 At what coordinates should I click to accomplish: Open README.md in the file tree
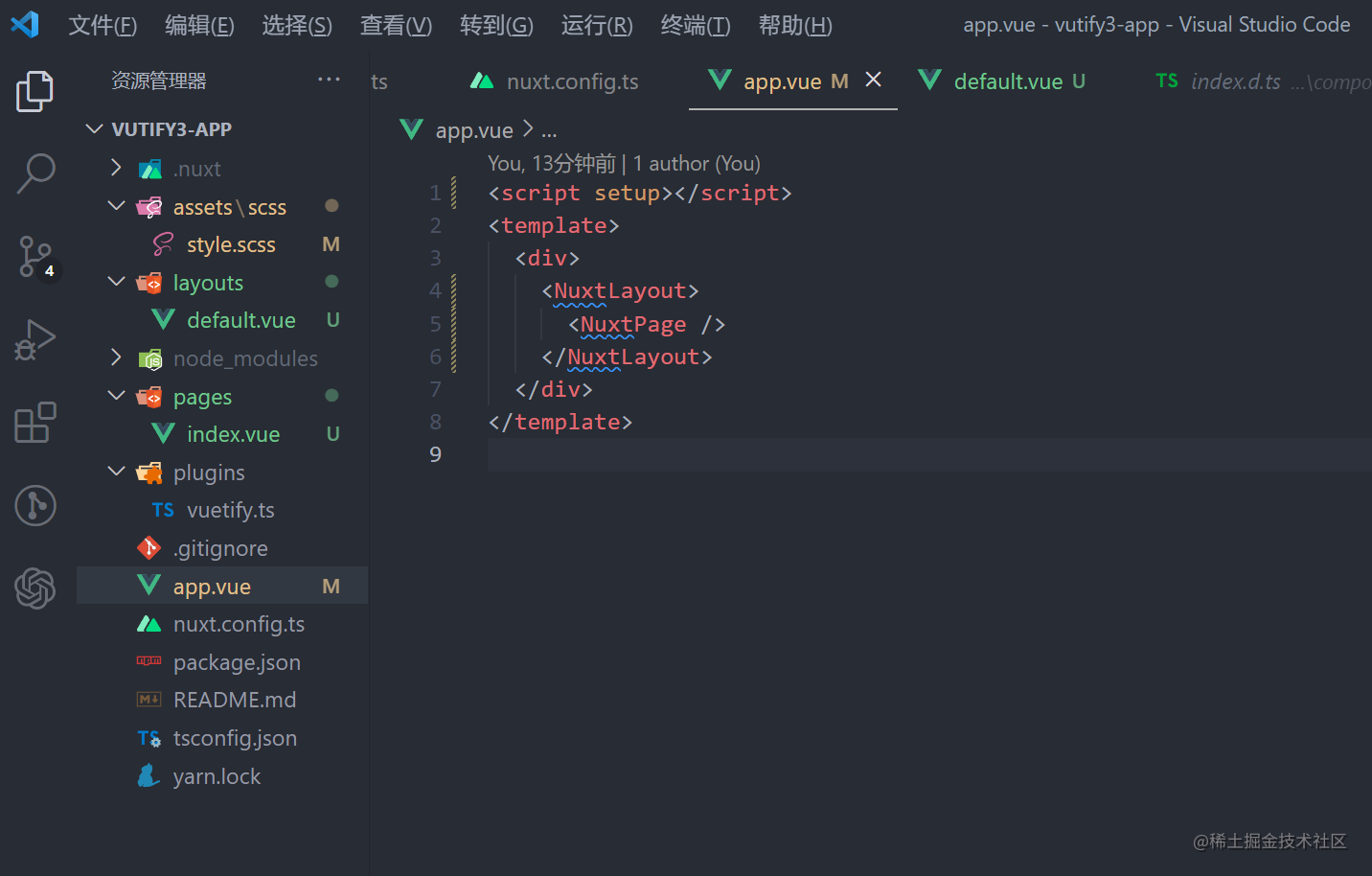(x=222, y=700)
